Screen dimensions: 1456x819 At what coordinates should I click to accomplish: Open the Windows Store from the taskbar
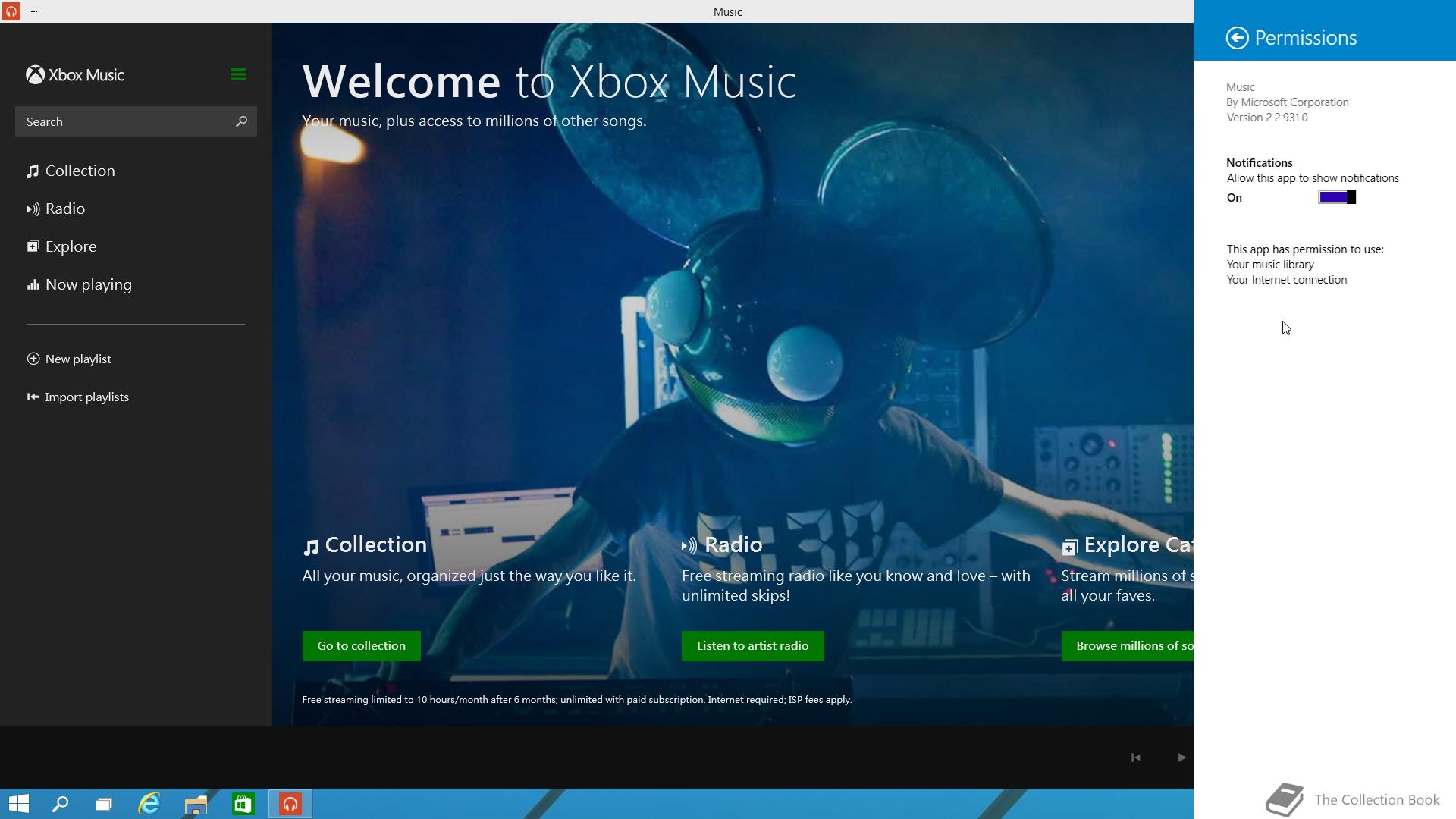click(243, 804)
